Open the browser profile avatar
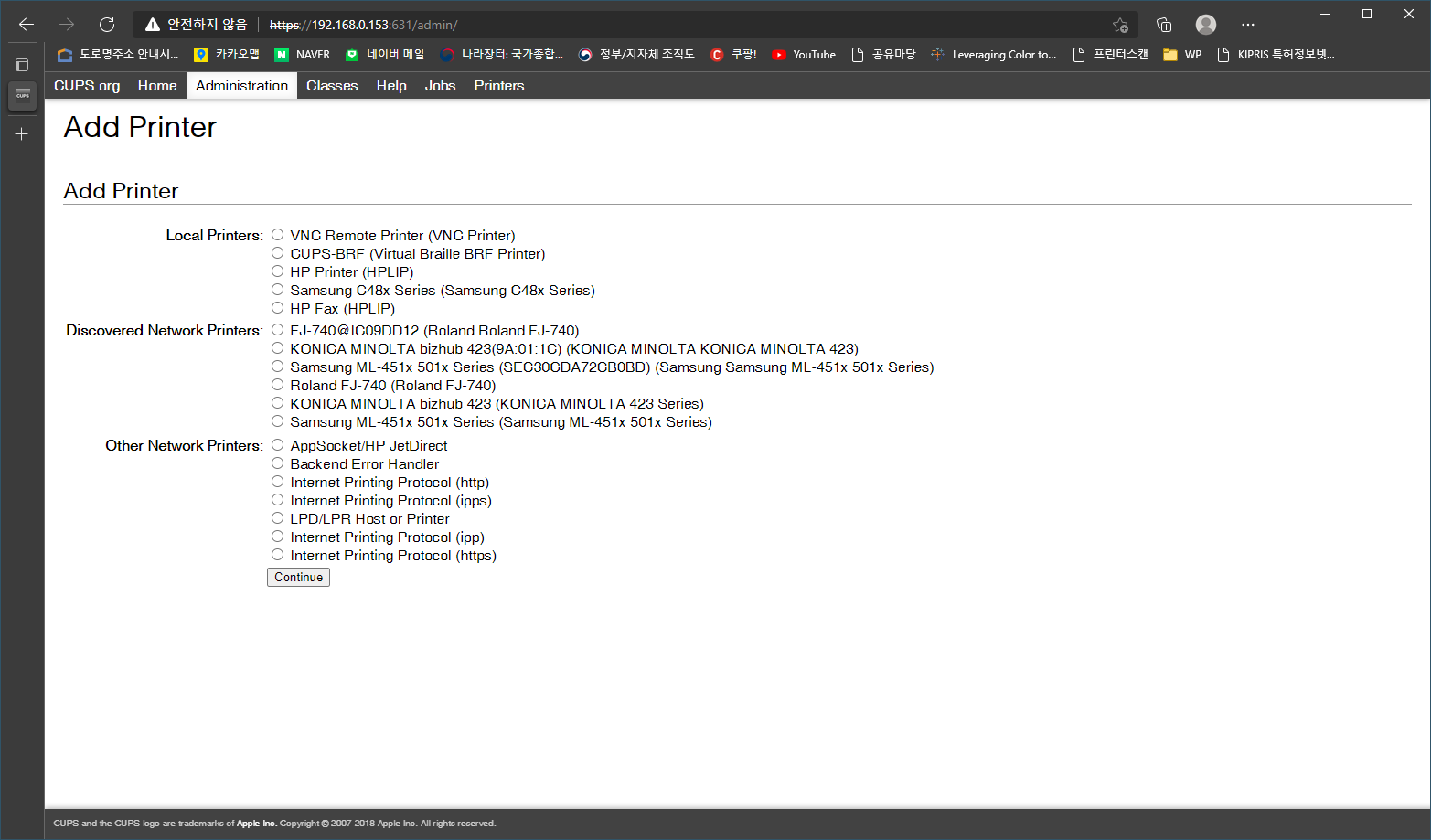Screen dimensions: 1431x840 coord(1206,25)
